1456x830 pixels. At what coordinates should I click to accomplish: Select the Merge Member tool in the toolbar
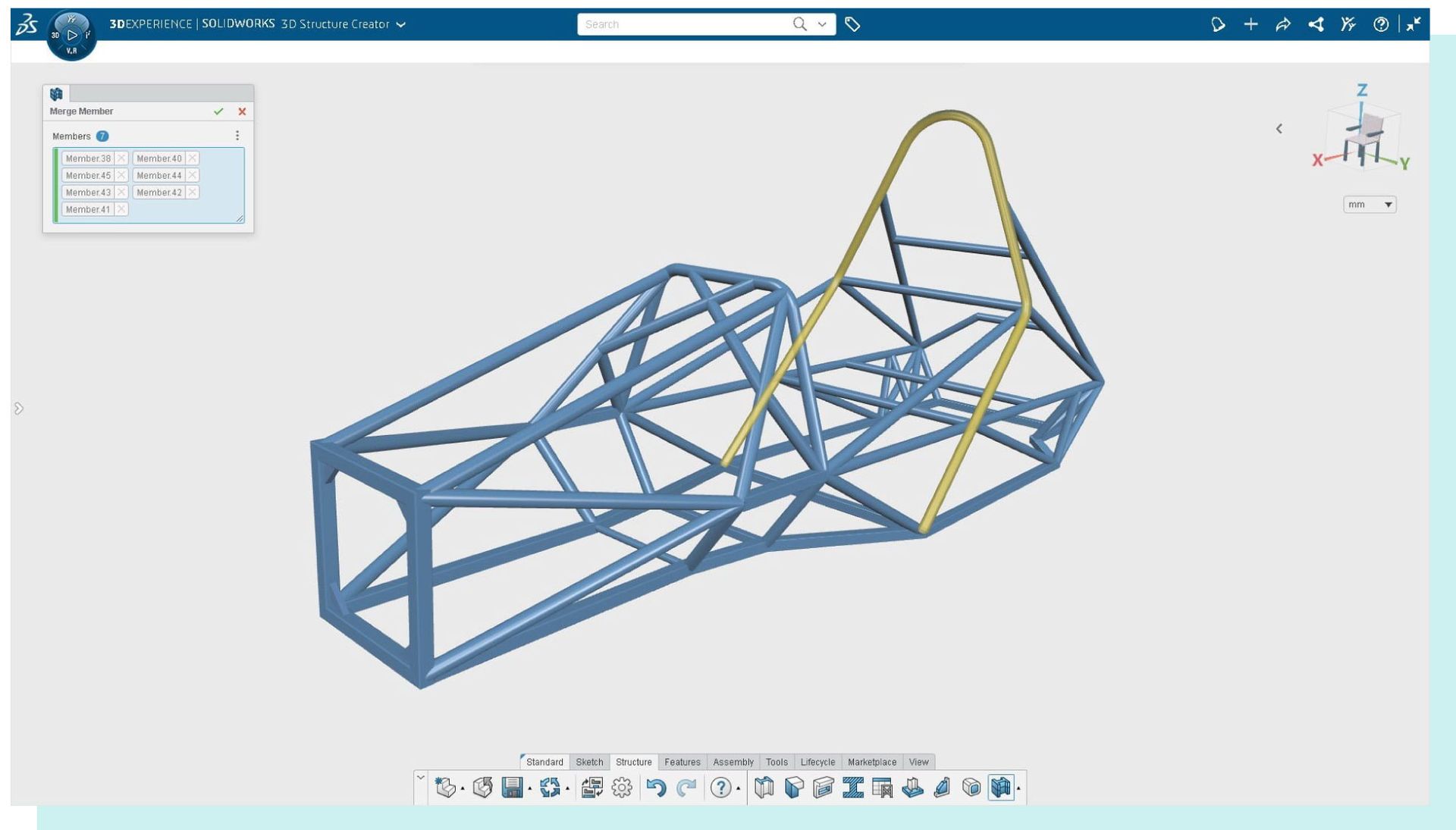(1001, 788)
